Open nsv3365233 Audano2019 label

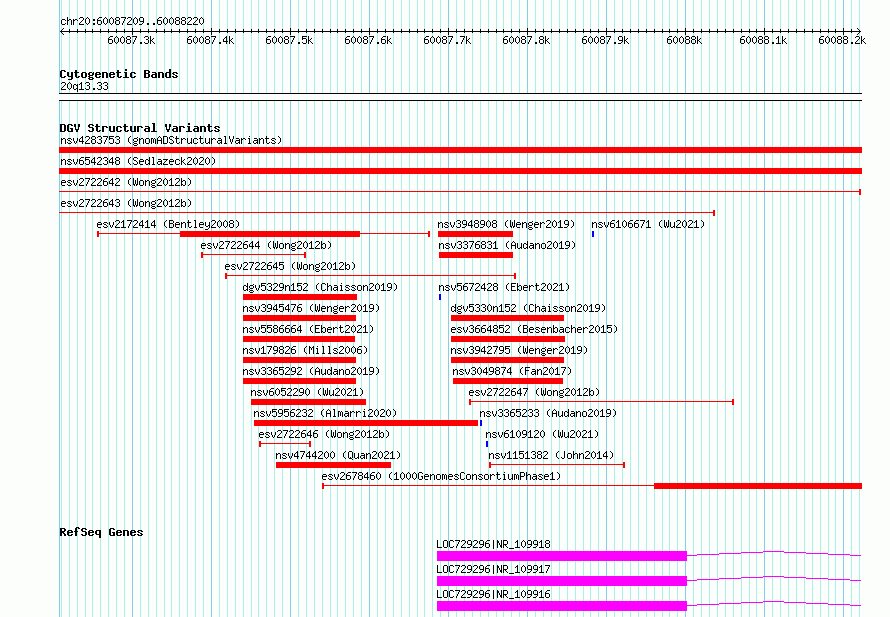(x=548, y=413)
